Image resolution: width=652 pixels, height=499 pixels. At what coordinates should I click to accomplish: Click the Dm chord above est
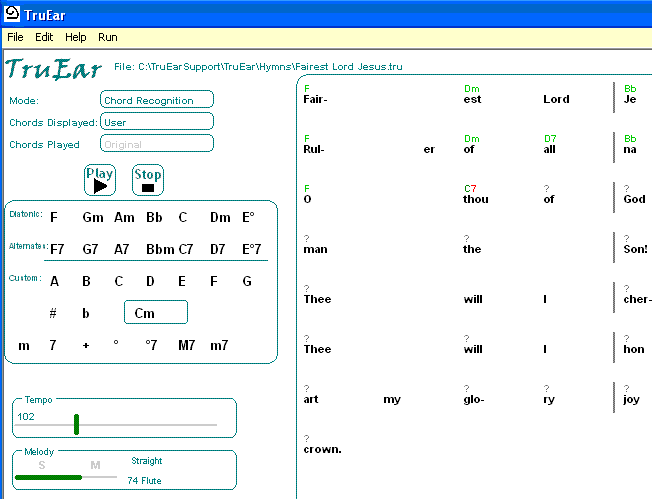click(472, 89)
